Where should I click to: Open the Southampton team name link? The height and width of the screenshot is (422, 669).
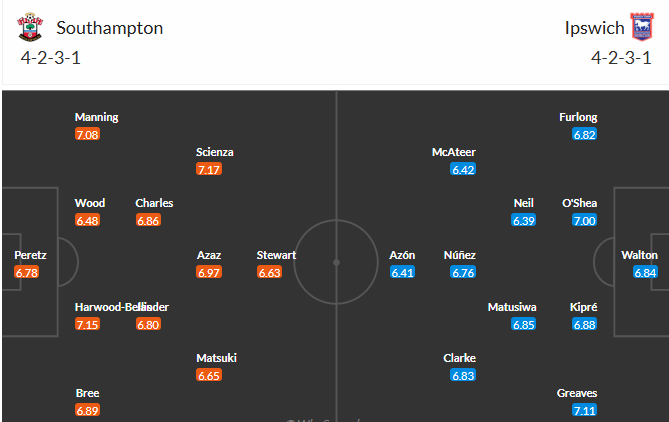point(110,28)
